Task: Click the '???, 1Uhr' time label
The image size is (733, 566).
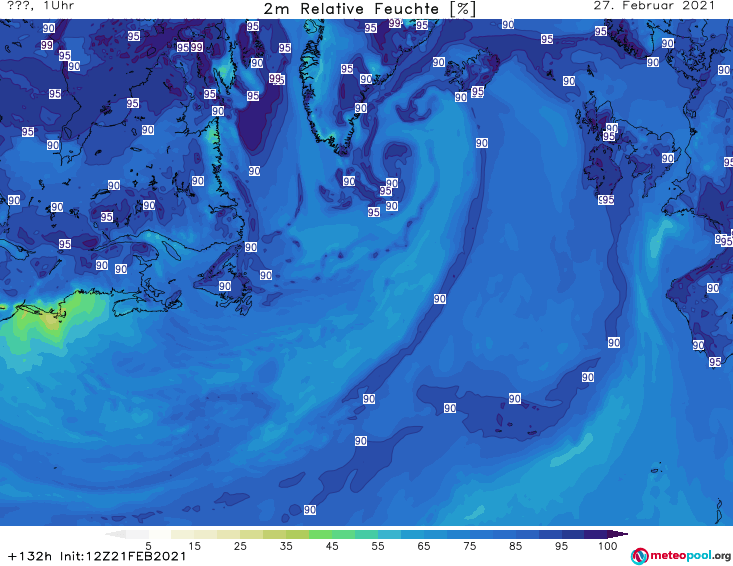Action: point(40,6)
